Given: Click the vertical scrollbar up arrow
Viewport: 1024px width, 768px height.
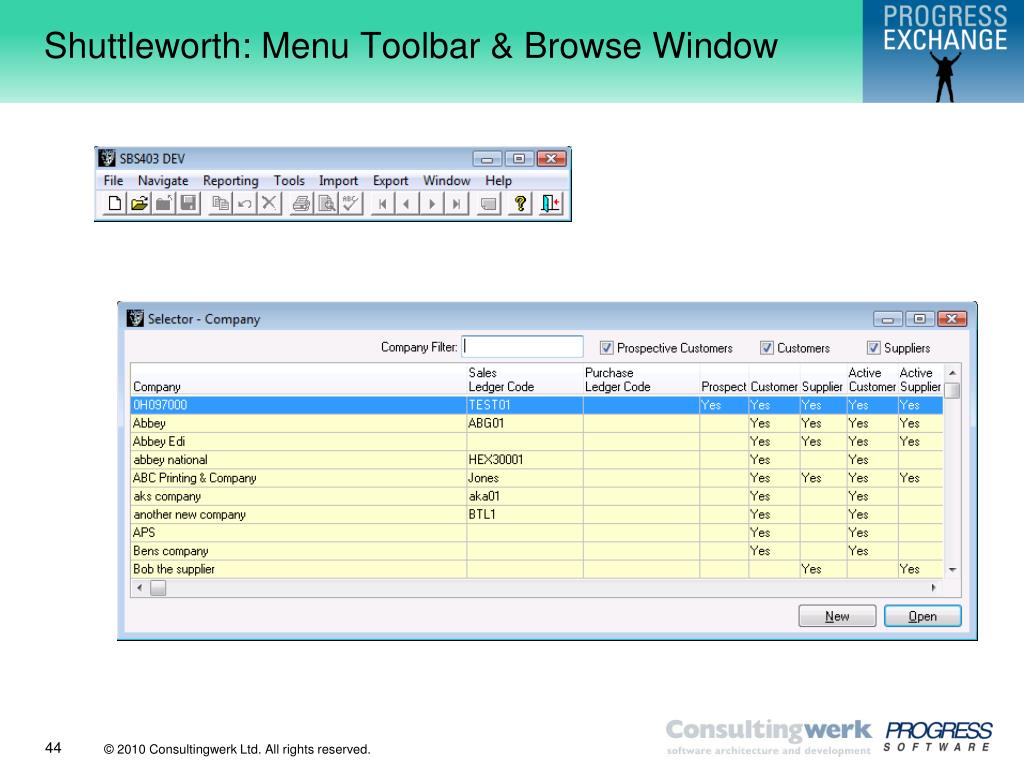Looking at the screenshot, I should (x=952, y=372).
